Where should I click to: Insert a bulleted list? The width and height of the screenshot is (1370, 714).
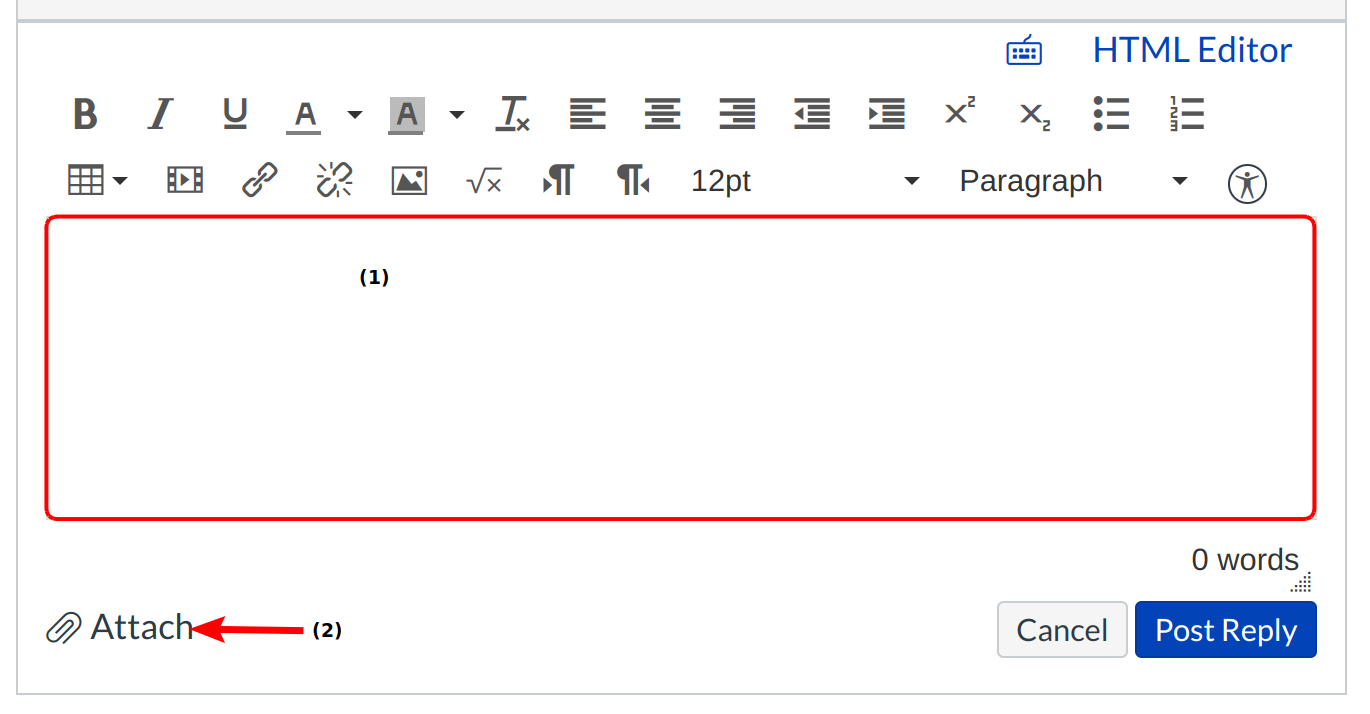1111,114
